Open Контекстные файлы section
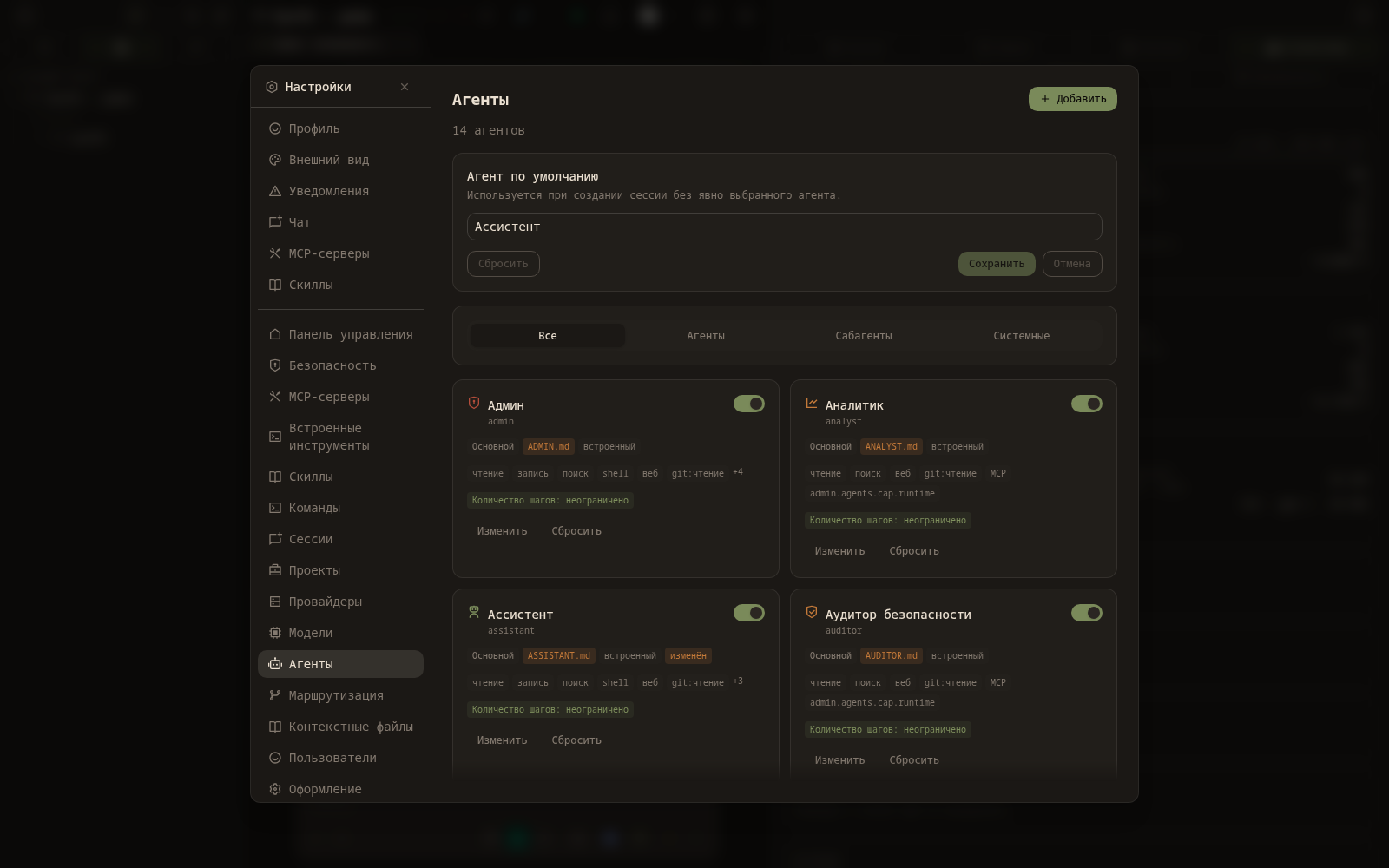The height and width of the screenshot is (868, 1389). pos(340,727)
